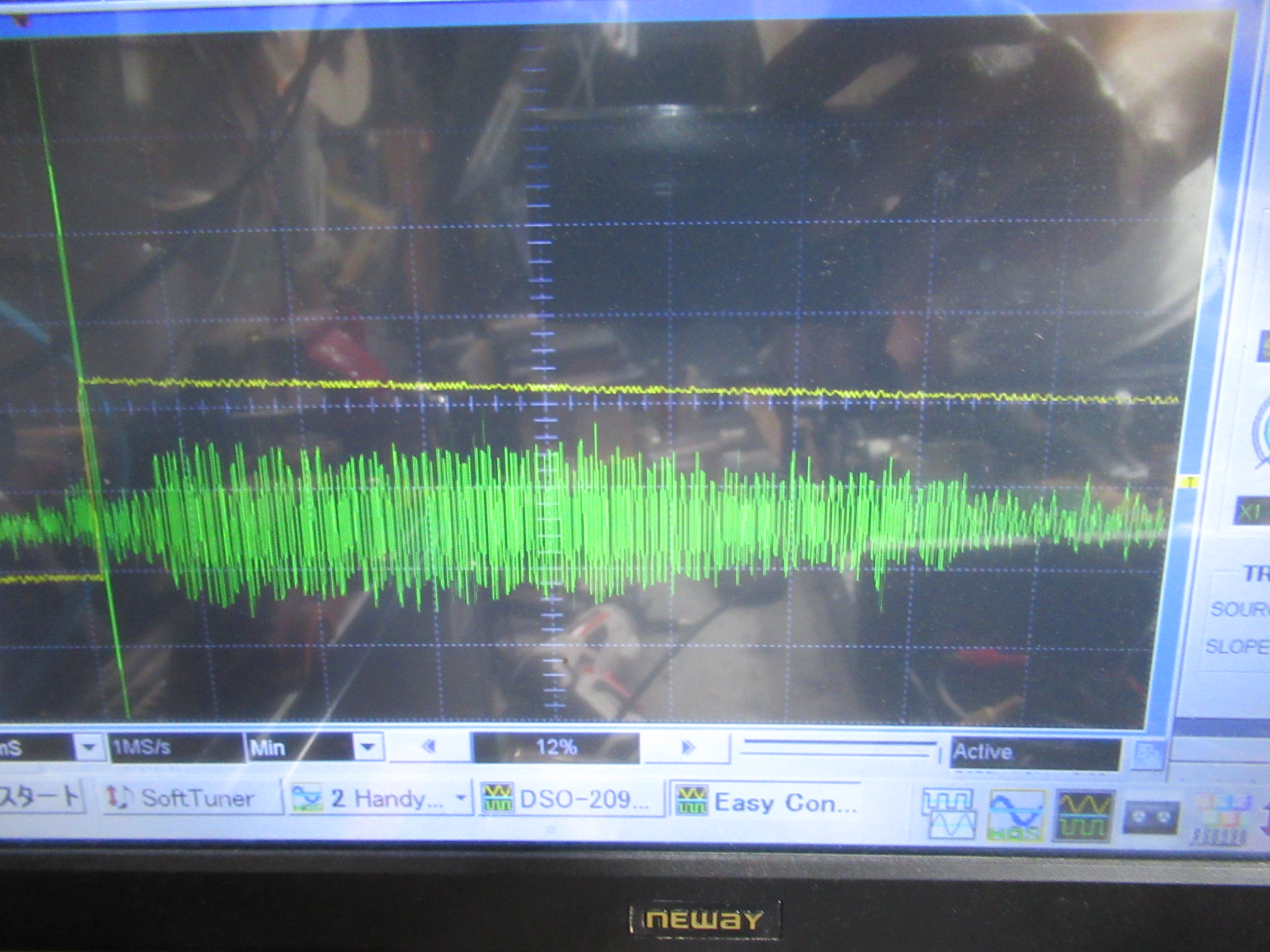Click the cassette tape tray icon
The height and width of the screenshot is (952, 1270).
(x=1152, y=817)
